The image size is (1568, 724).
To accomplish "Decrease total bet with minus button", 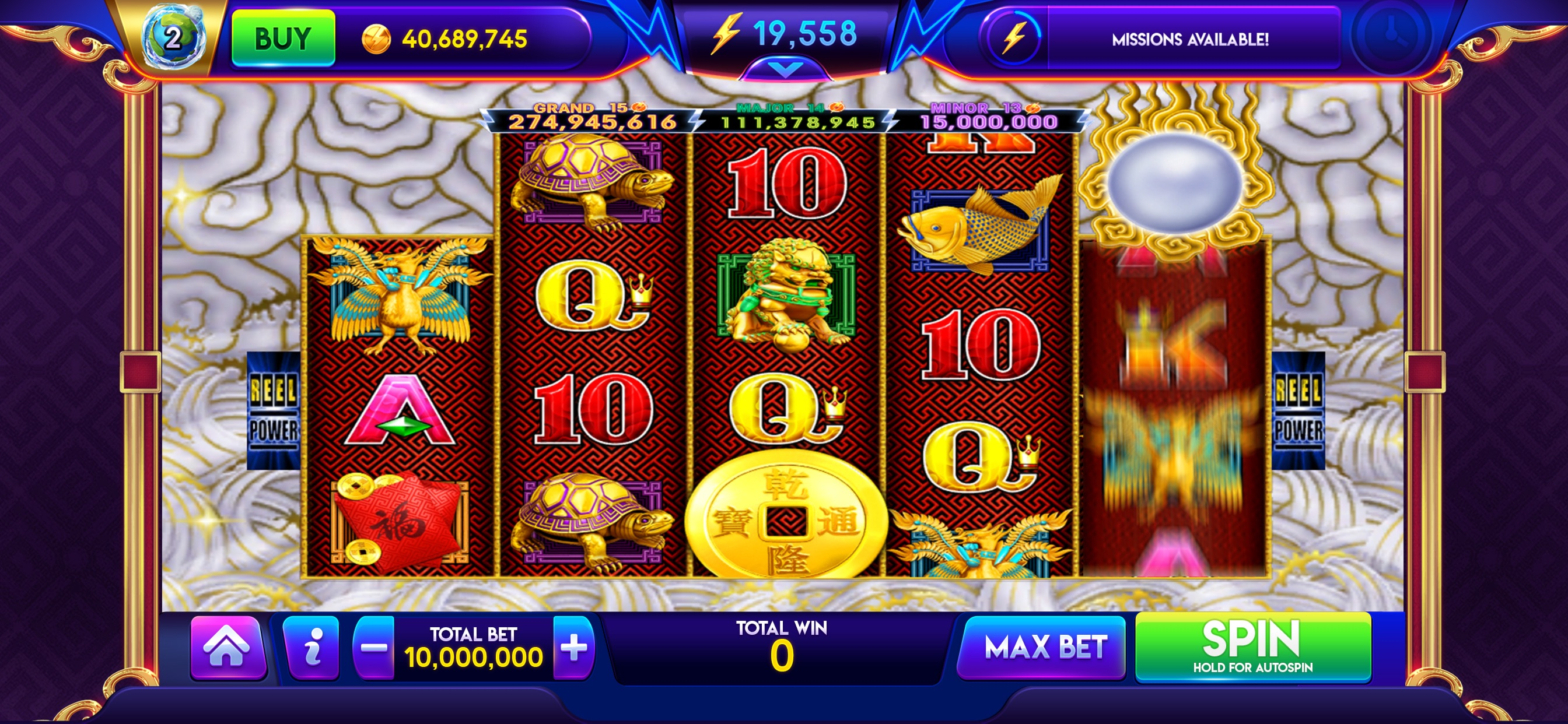I will [374, 648].
